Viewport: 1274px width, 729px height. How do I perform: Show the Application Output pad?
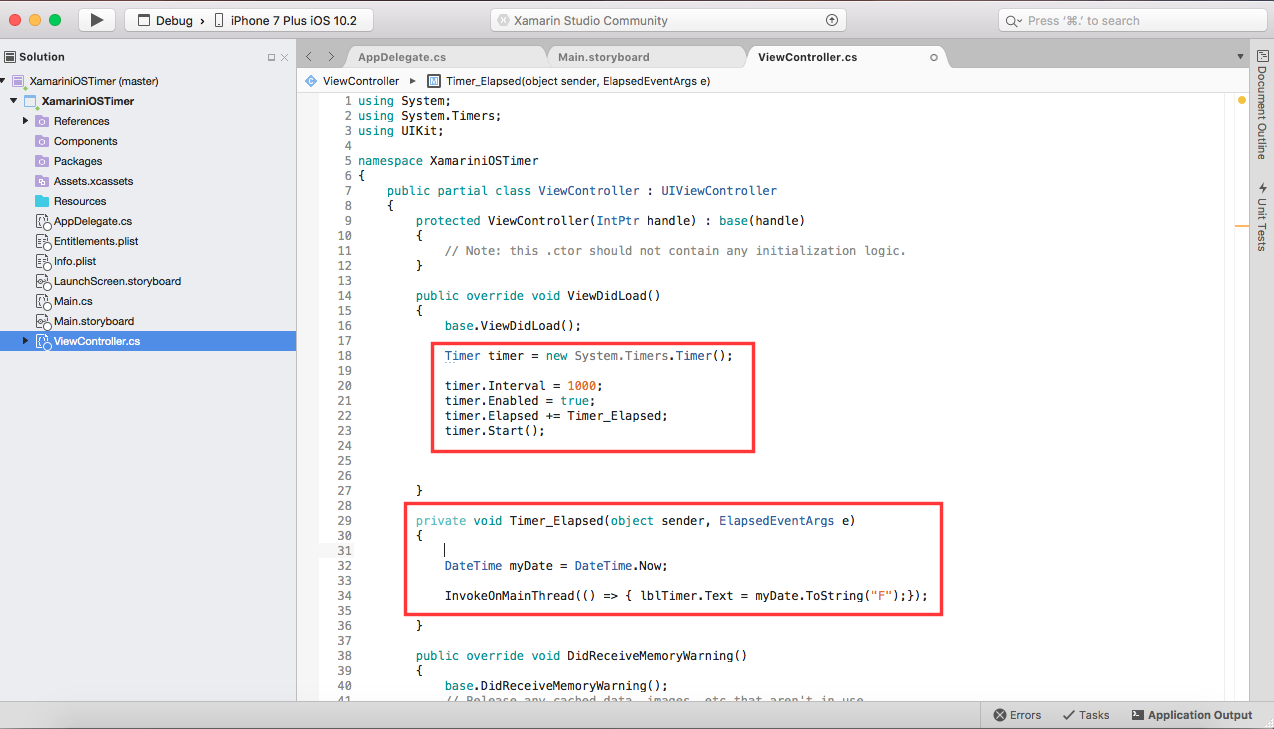point(1192,715)
